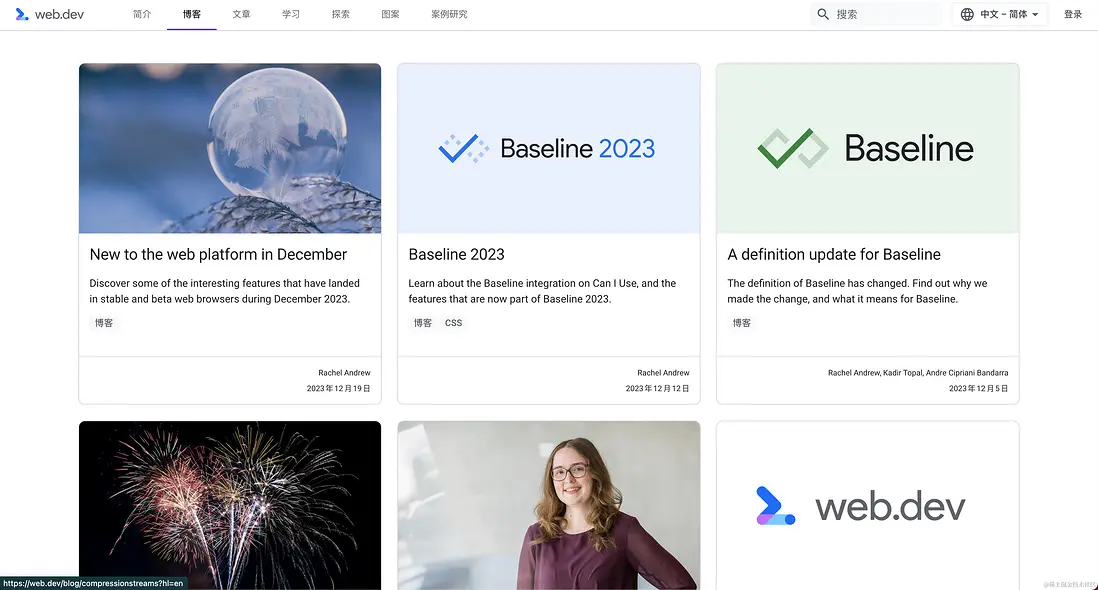Click the 登录 sign-in link
This screenshot has width=1098, height=590.
coord(1073,14)
